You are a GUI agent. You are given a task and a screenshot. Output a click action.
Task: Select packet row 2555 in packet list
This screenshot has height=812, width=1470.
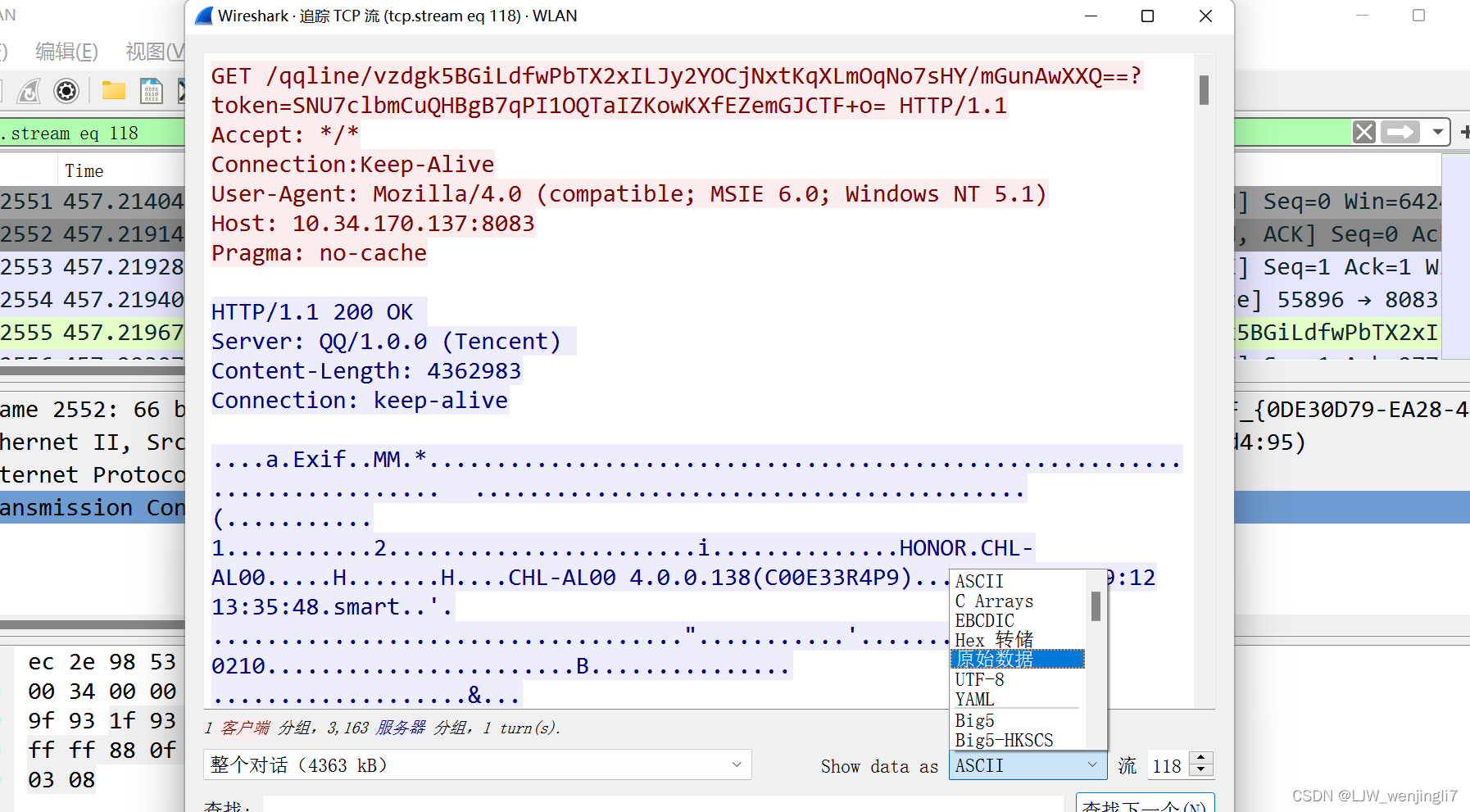92,332
